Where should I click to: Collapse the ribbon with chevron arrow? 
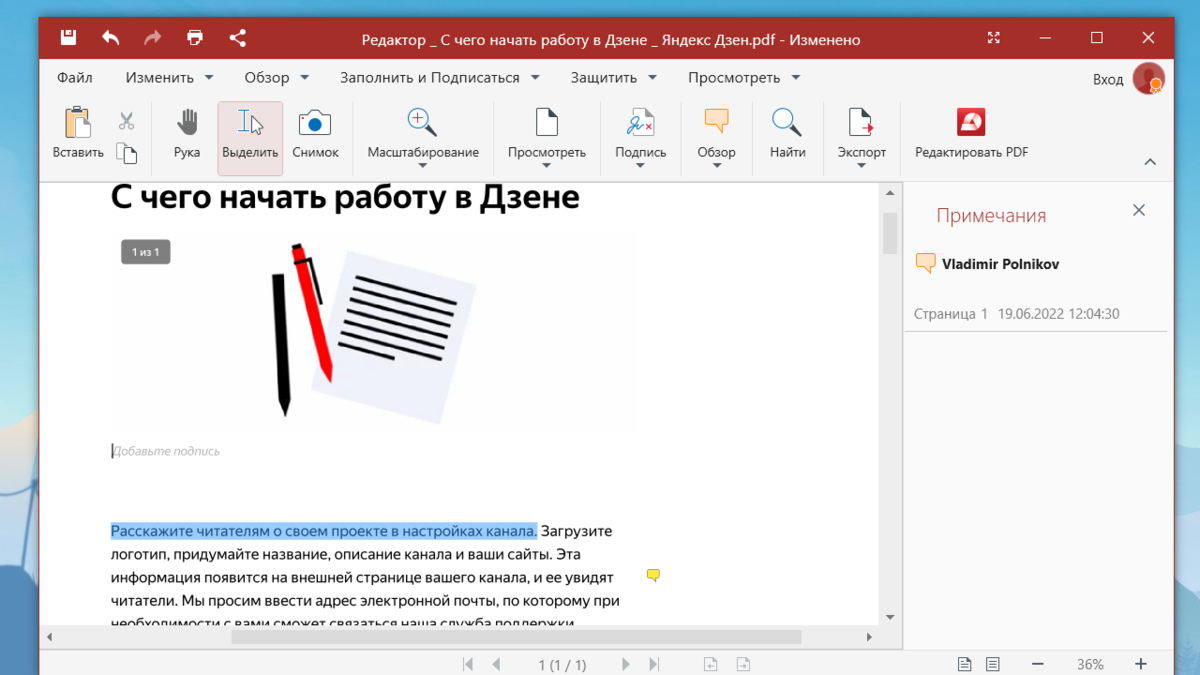pyautogui.click(x=1150, y=162)
